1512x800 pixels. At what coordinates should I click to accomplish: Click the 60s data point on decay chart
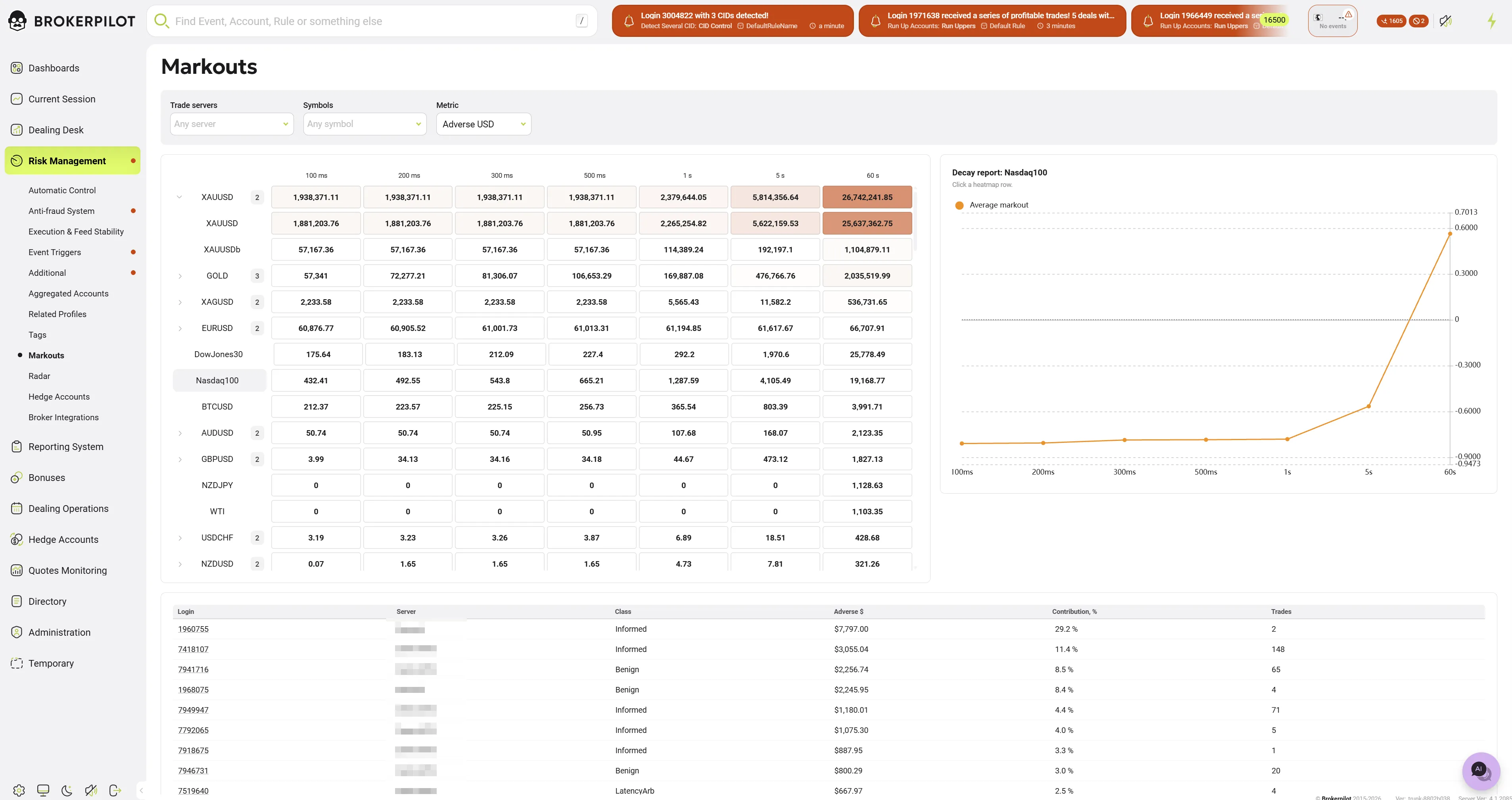[x=1450, y=234]
